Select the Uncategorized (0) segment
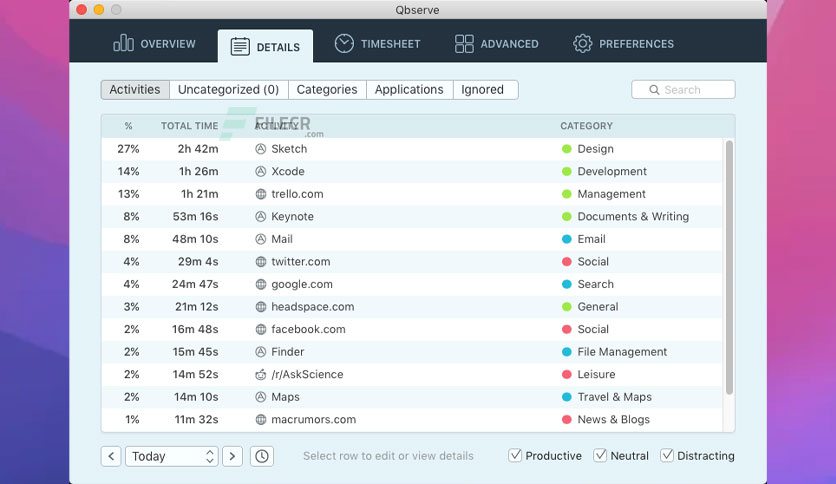The width and height of the screenshot is (836, 484). [229, 90]
